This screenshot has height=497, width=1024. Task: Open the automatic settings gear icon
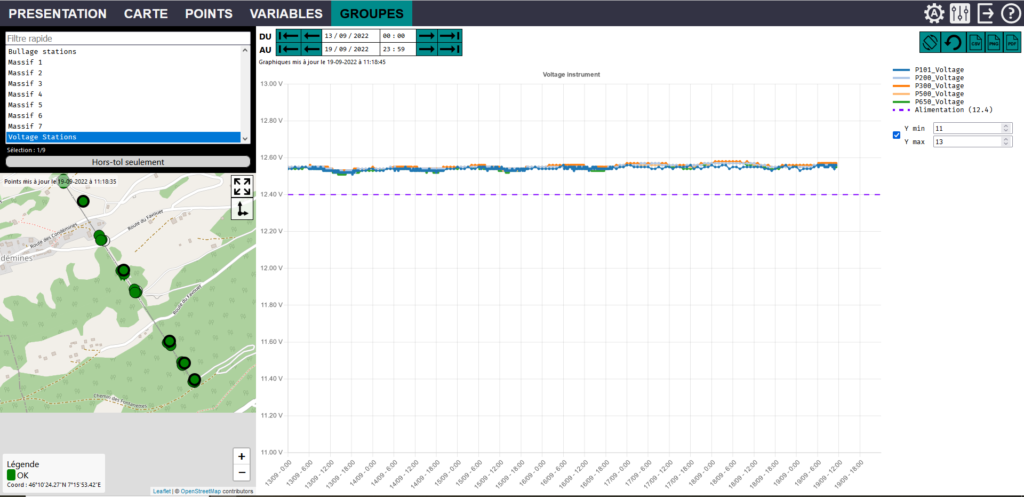point(934,13)
